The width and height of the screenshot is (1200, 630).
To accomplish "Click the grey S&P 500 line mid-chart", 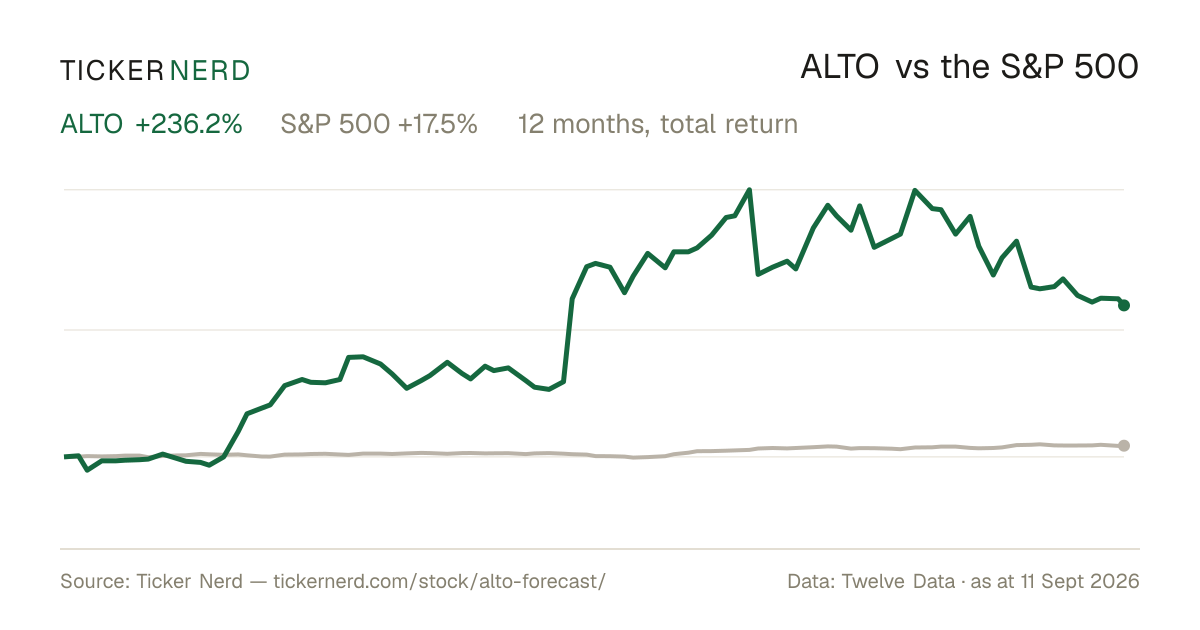I will 600,455.
